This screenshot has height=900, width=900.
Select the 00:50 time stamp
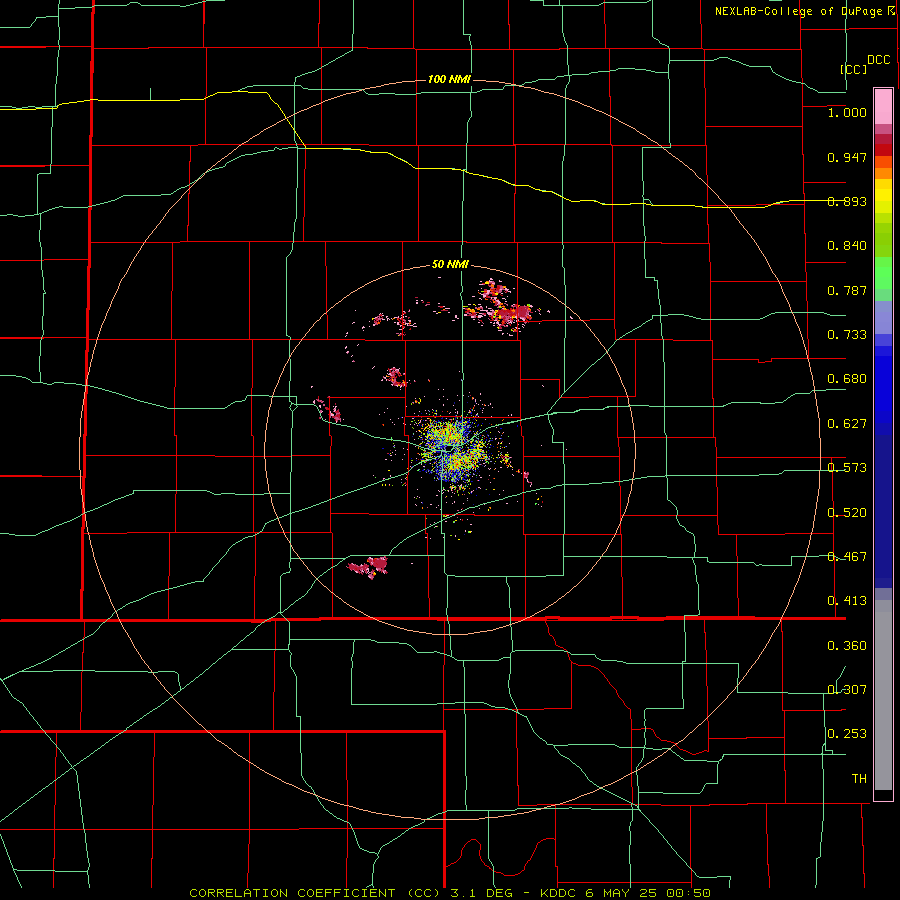(690, 893)
